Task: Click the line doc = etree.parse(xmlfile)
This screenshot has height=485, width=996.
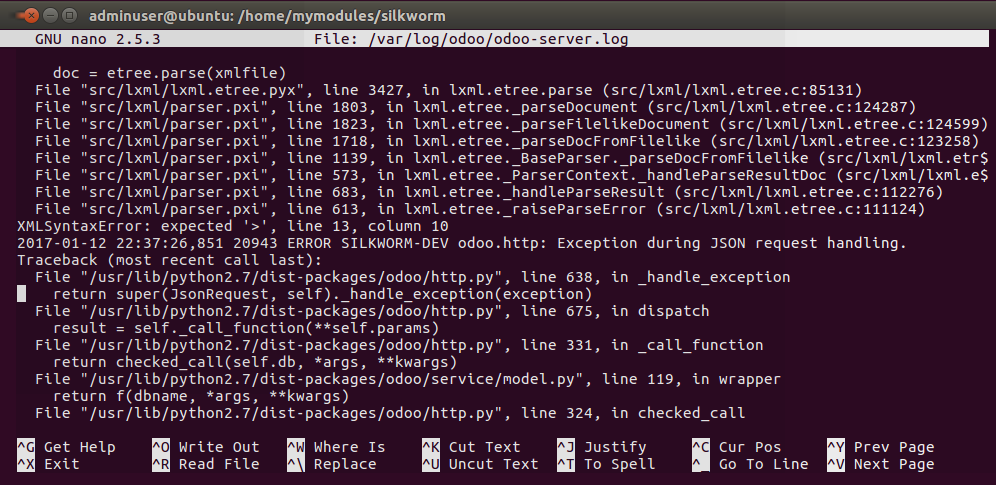Action: pyautogui.click(x=170, y=73)
